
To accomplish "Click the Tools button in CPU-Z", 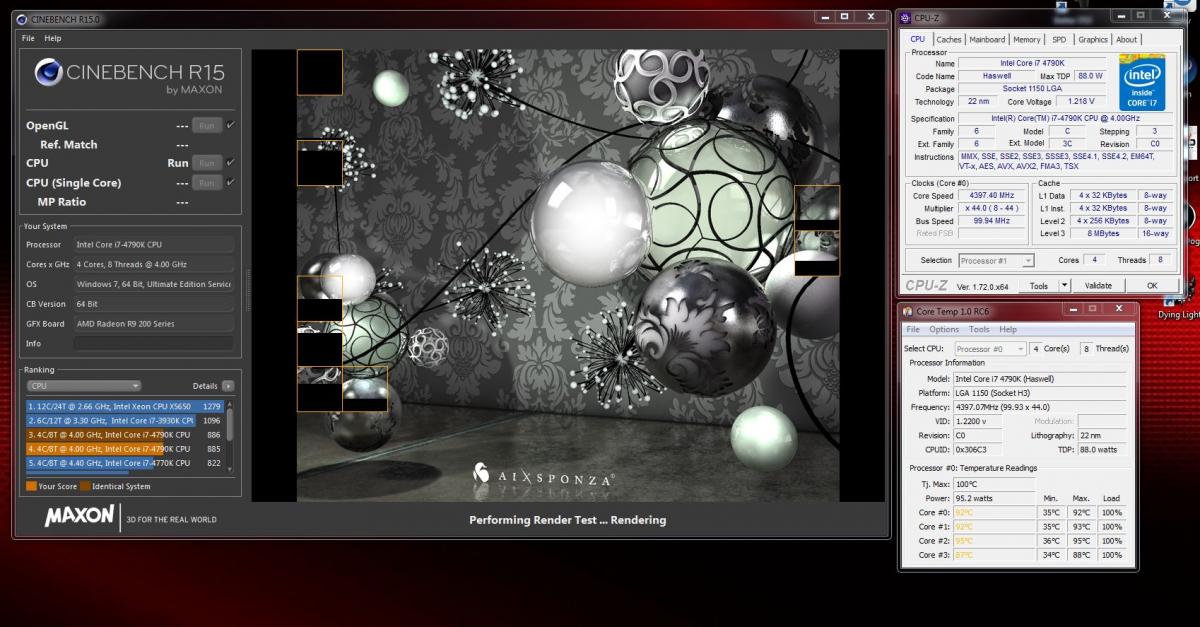I will [1039, 286].
